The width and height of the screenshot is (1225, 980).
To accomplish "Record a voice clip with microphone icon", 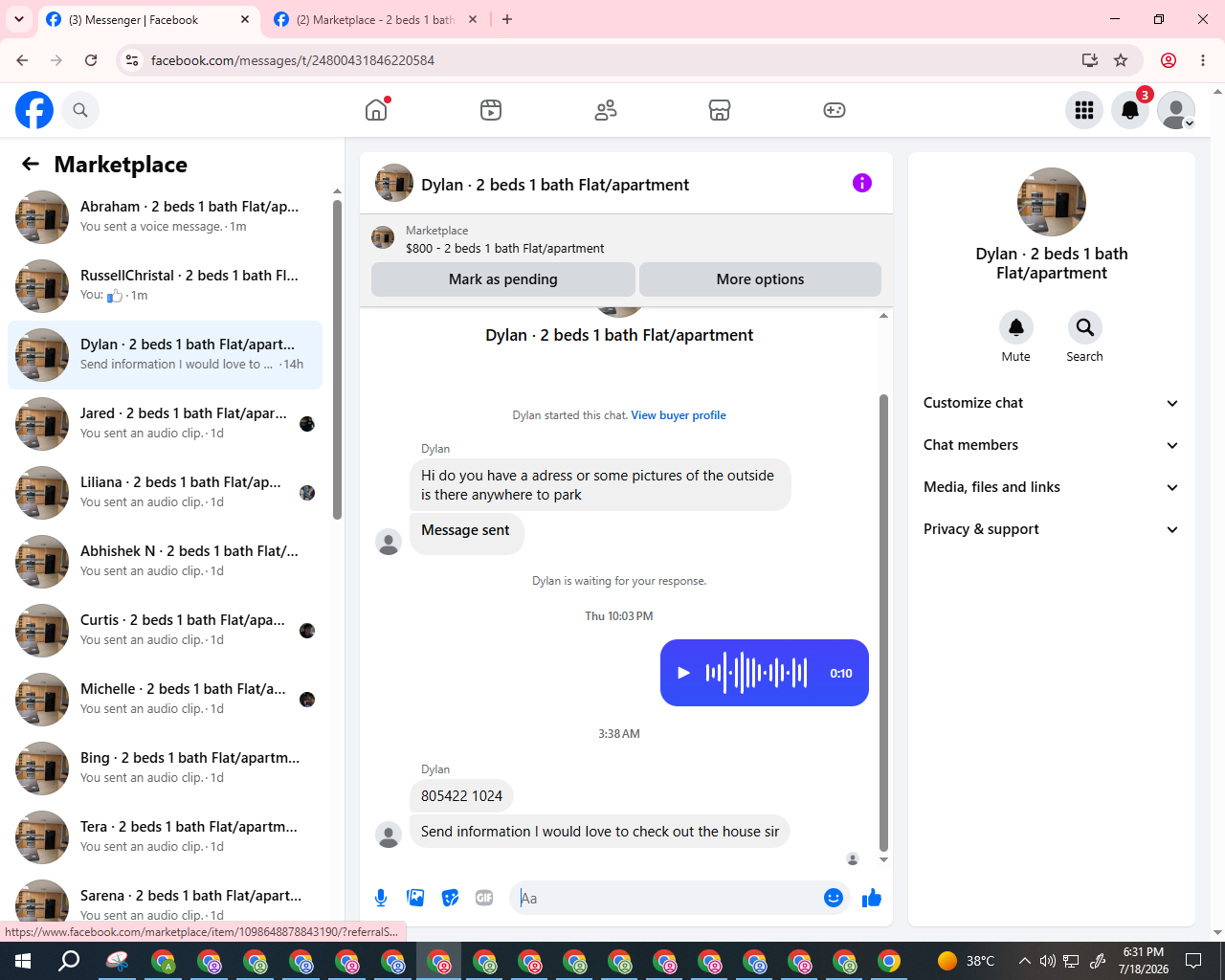I will [x=381, y=898].
